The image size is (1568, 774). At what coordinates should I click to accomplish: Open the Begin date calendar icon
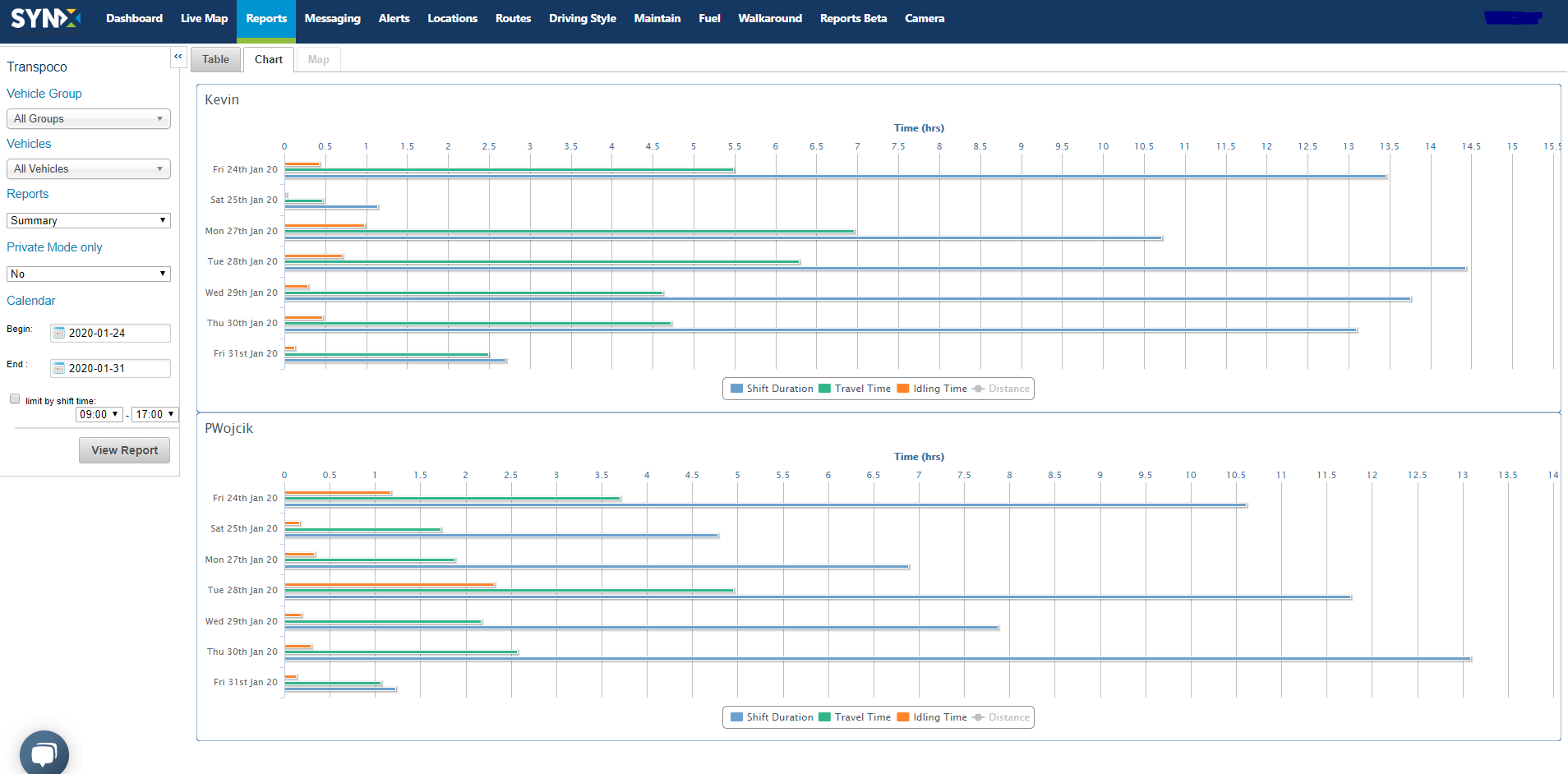pyautogui.click(x=59, y=333)
